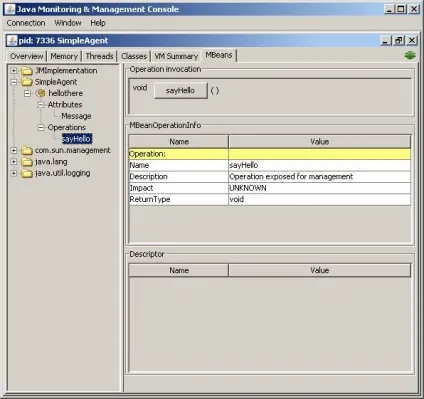Viewport: 424px width, 399px height.
Task: Click the 'UNKNOWN' impact value cell
Action: point(320,188)
